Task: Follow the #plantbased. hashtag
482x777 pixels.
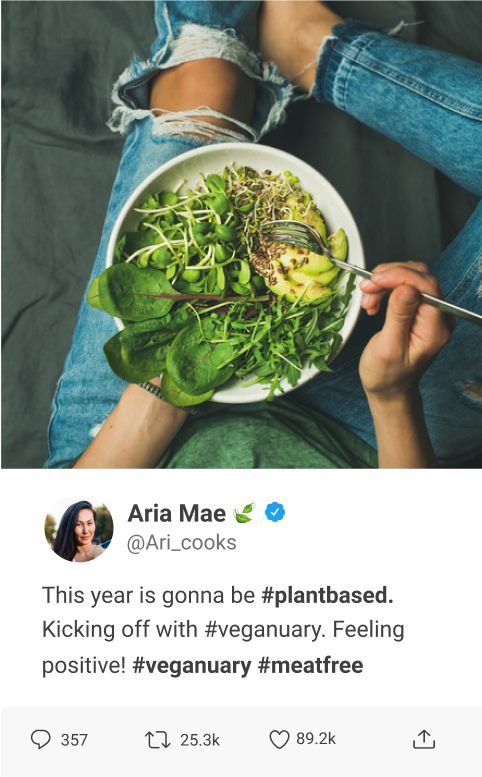Action: point(327,596)
